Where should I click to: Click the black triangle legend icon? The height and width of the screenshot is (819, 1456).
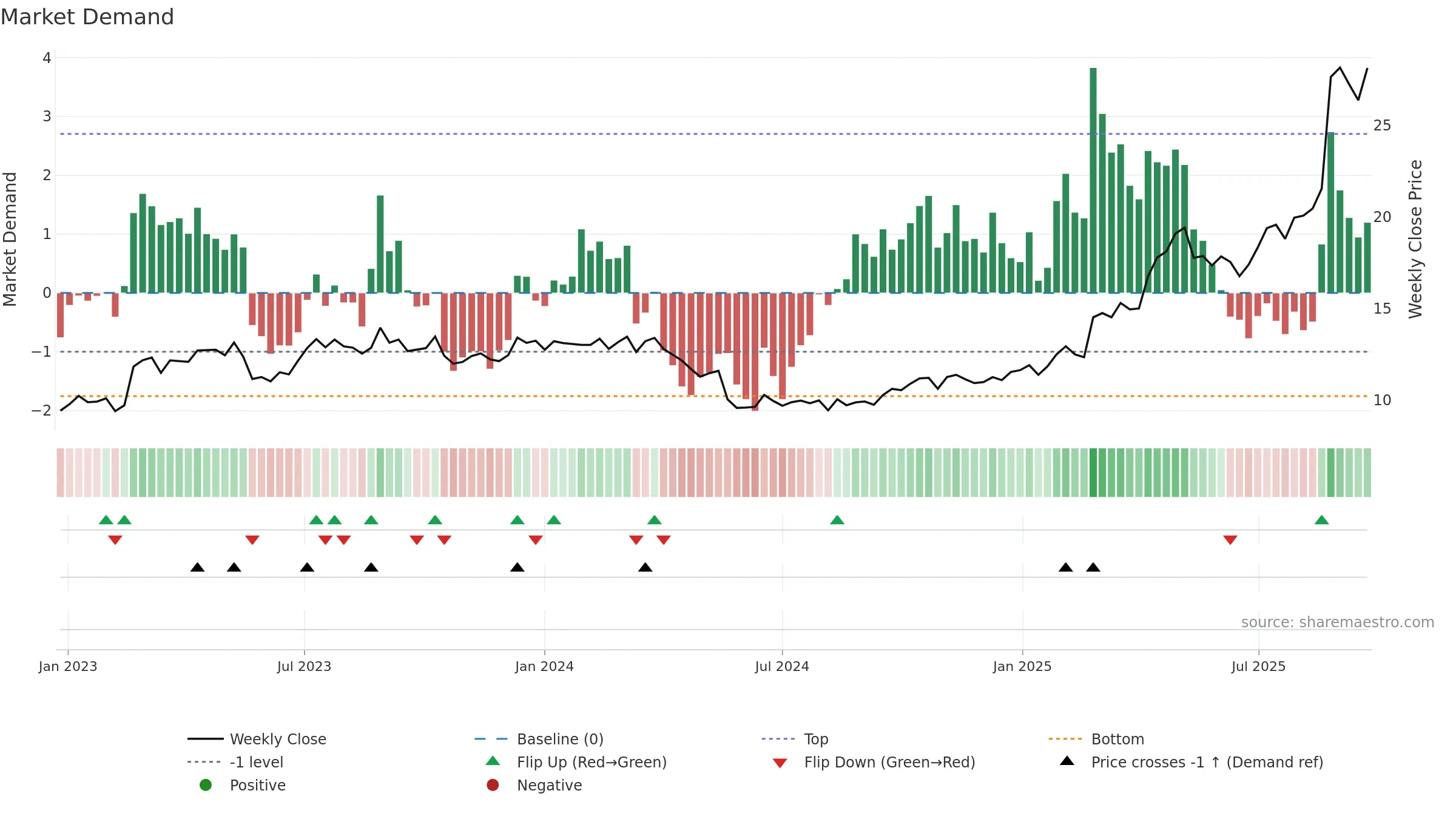coord(1067,761)
